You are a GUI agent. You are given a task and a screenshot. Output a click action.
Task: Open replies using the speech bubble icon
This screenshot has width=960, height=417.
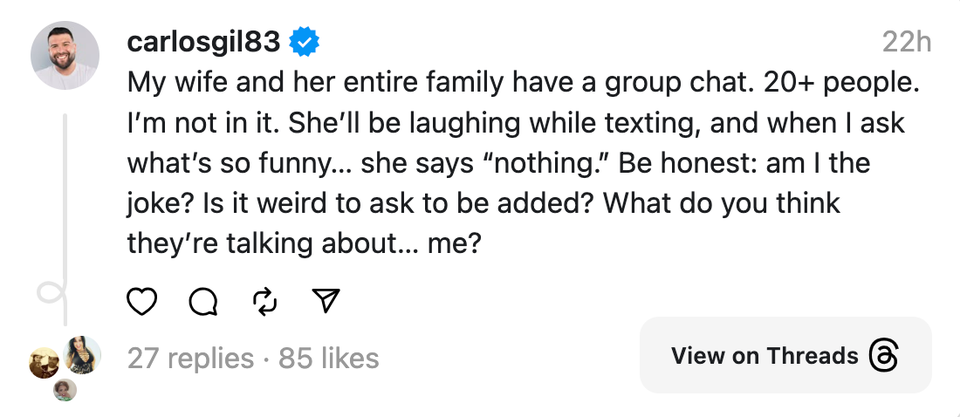[x=204, y=300]
